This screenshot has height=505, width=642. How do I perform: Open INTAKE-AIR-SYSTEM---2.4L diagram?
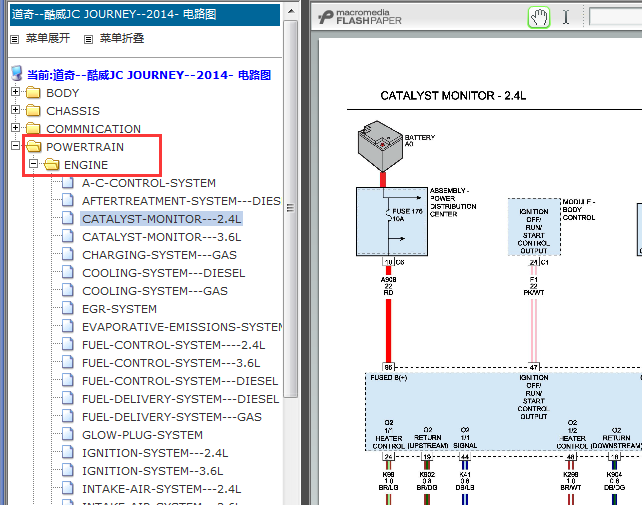coord(161,489)
